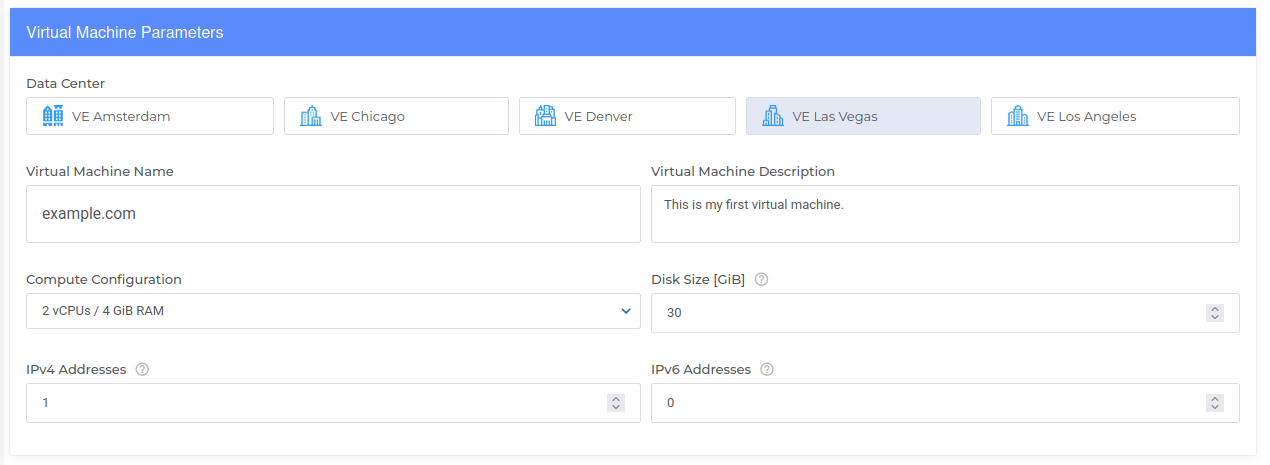Click the Disk Size spinner arrows
This screenshot has width=1270, height=465.
1215,313
